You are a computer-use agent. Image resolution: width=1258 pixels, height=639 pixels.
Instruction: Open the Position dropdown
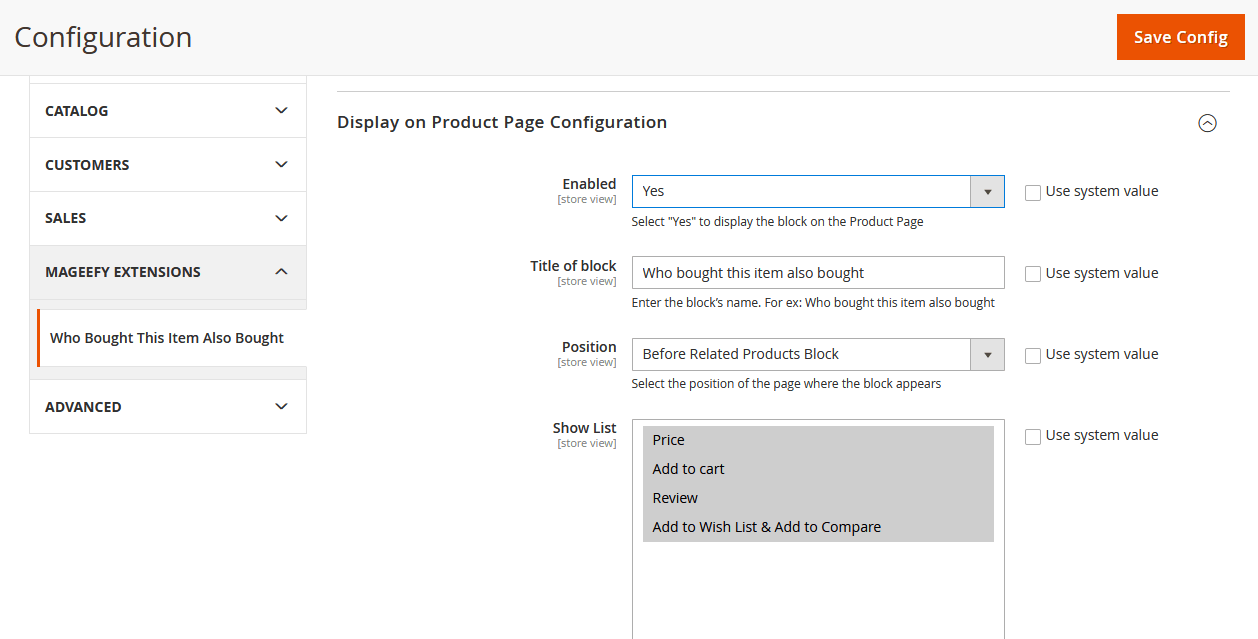[x=817, y=354]
